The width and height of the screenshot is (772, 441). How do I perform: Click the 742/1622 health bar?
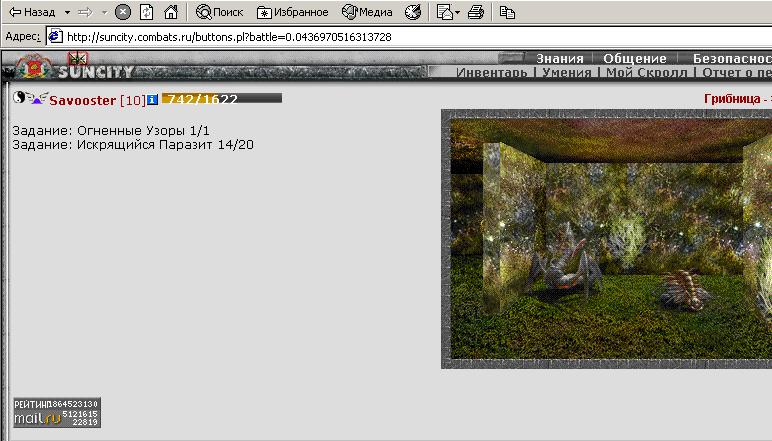point(222,98)
